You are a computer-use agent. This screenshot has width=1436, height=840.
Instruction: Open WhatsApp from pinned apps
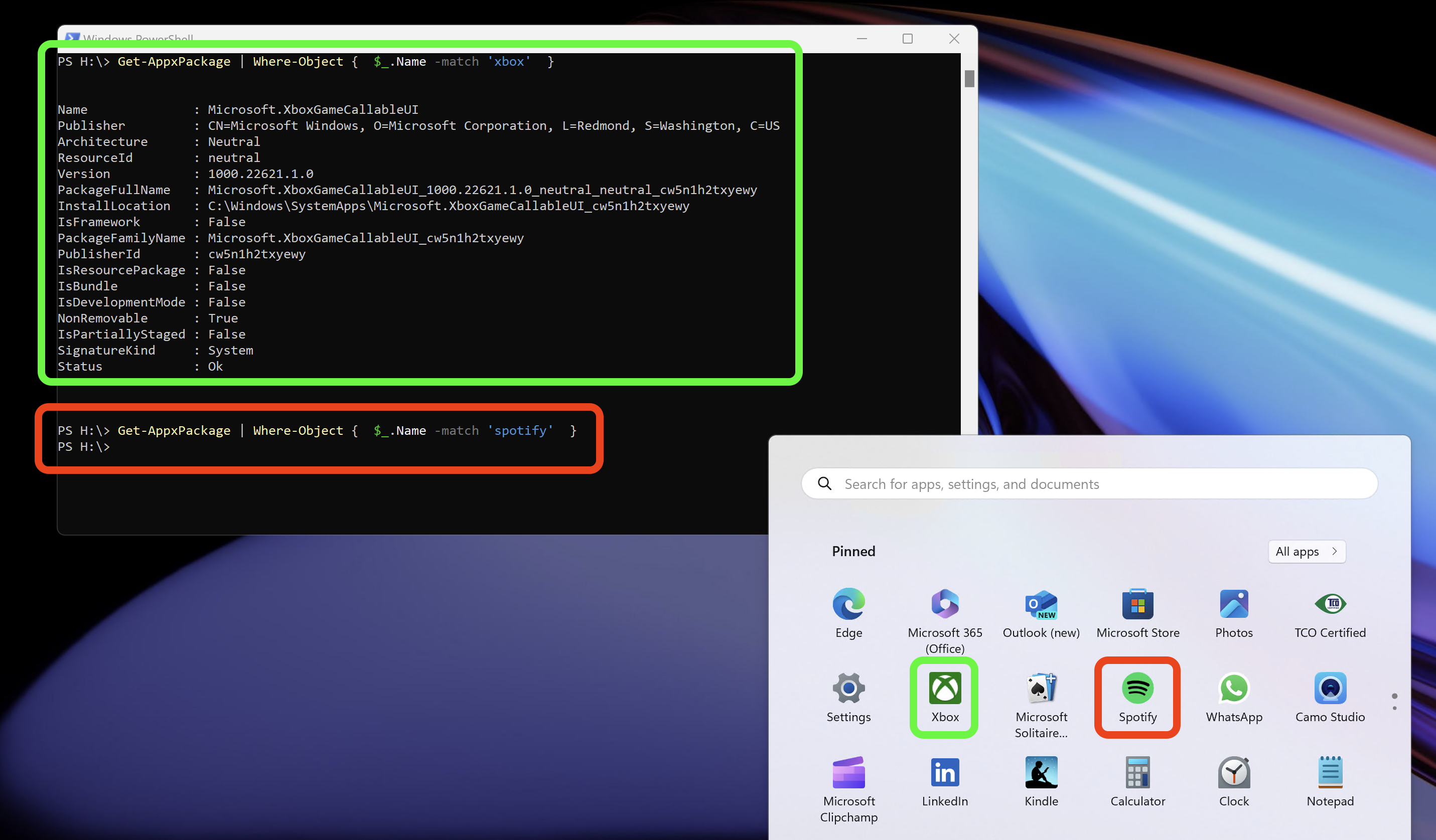[x=1234, y=697]
